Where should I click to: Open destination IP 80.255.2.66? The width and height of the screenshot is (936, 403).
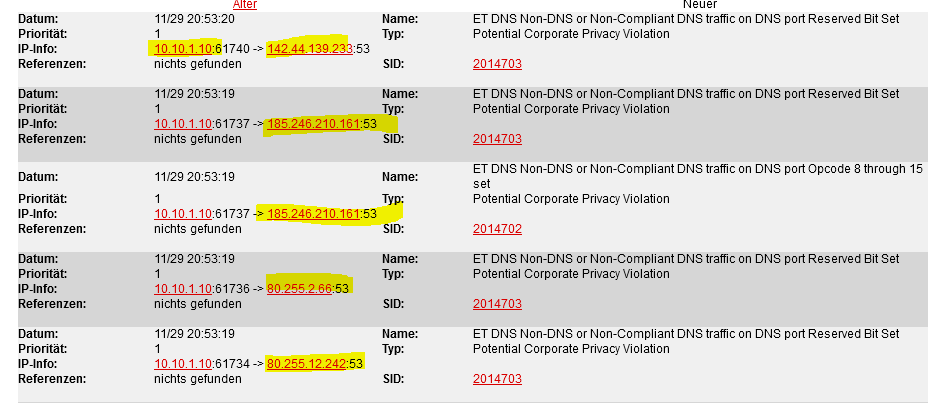pyautogui.click(x=299, y=289)
